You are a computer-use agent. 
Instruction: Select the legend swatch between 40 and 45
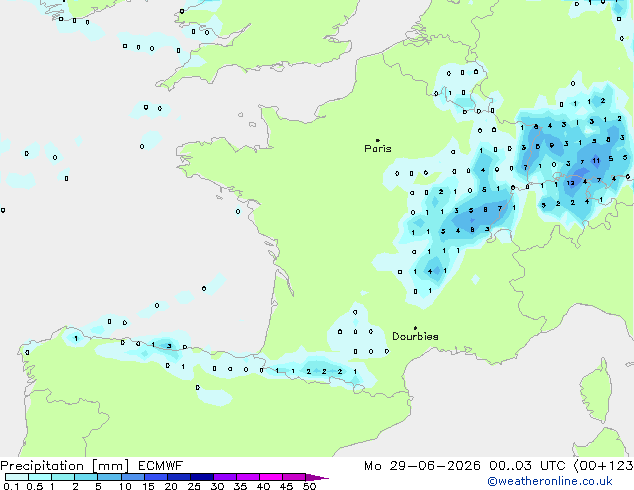[271, 477]
